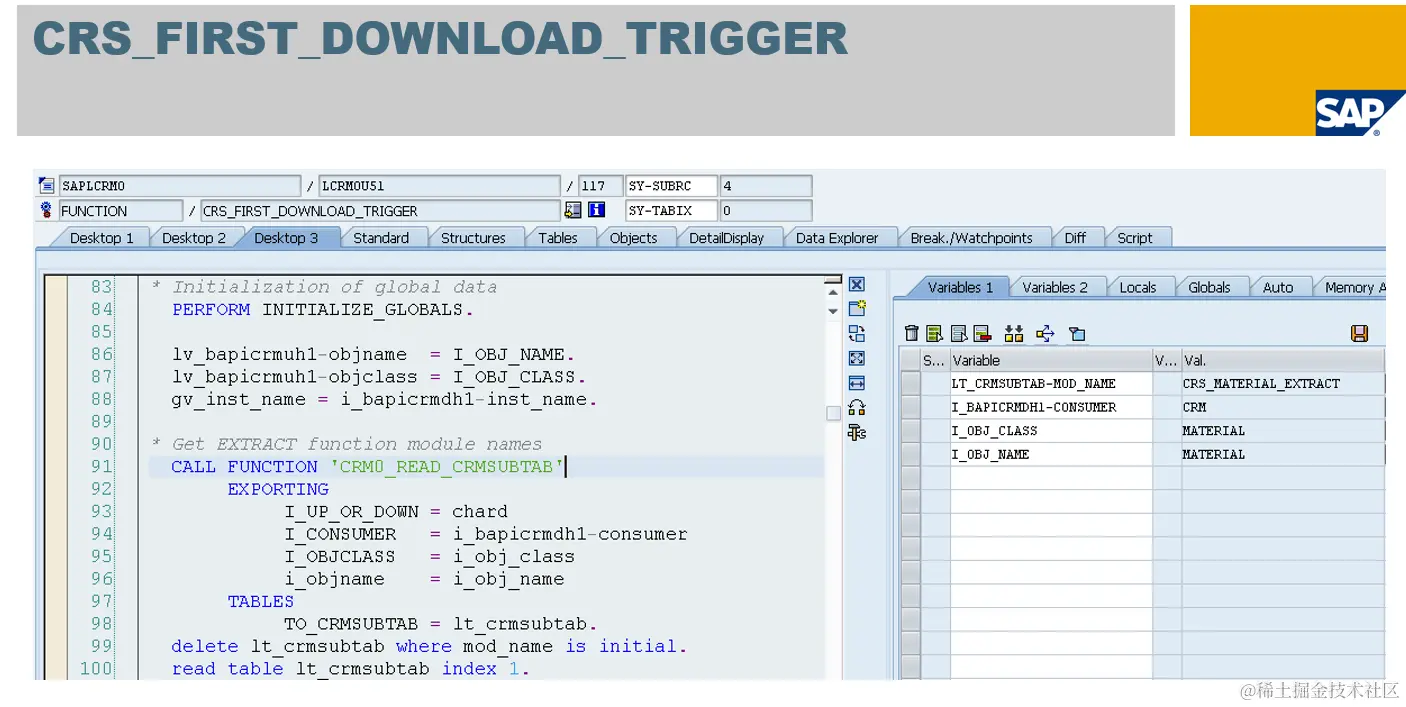The width and height of the screenshot is (1406, 707).
Task: Switch to Desktop 1 tab
Action: point(101,238)
